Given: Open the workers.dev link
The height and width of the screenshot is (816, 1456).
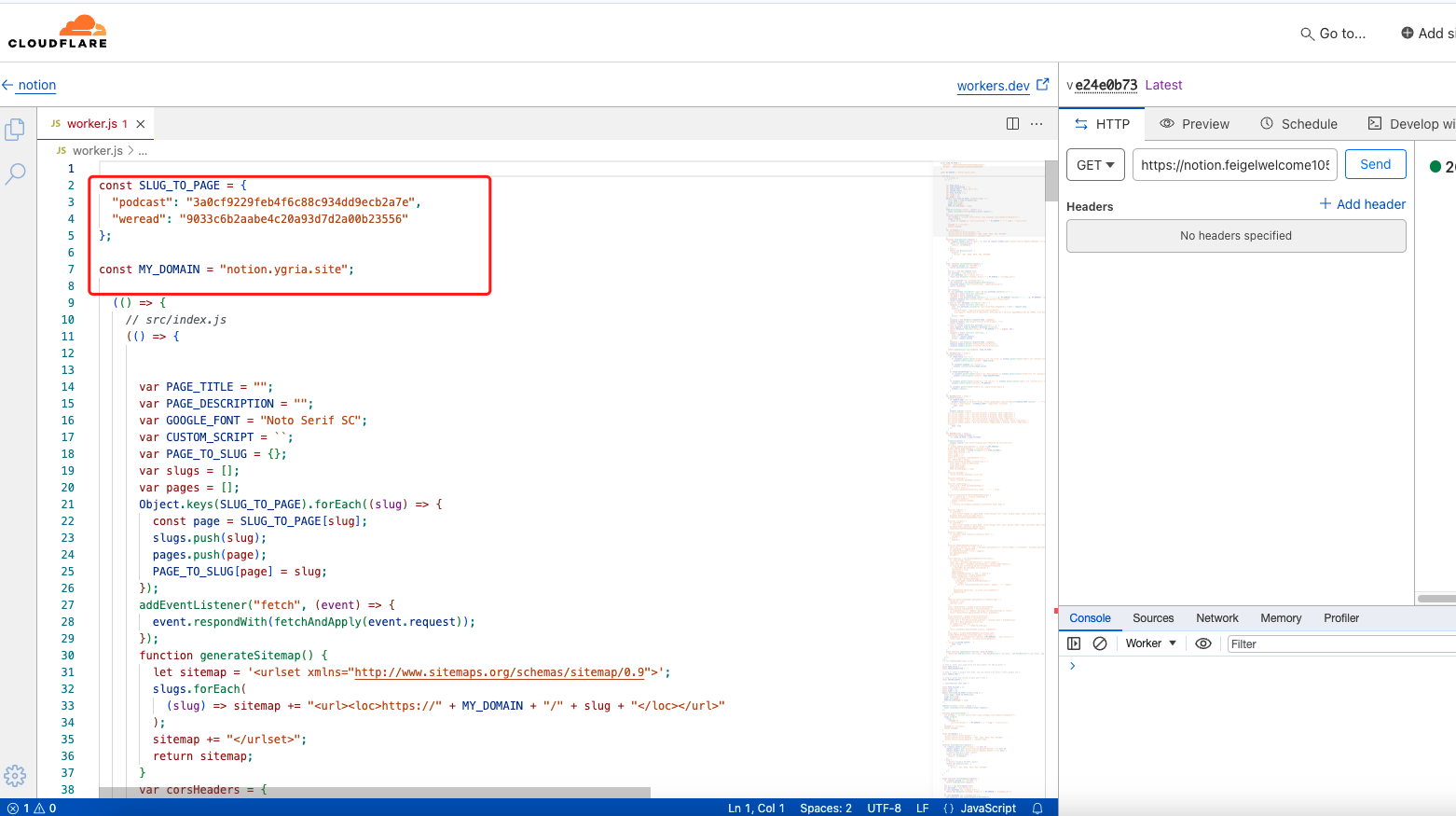Looking at the screenshot, I should pyautogui.click(x=993, y=86).
